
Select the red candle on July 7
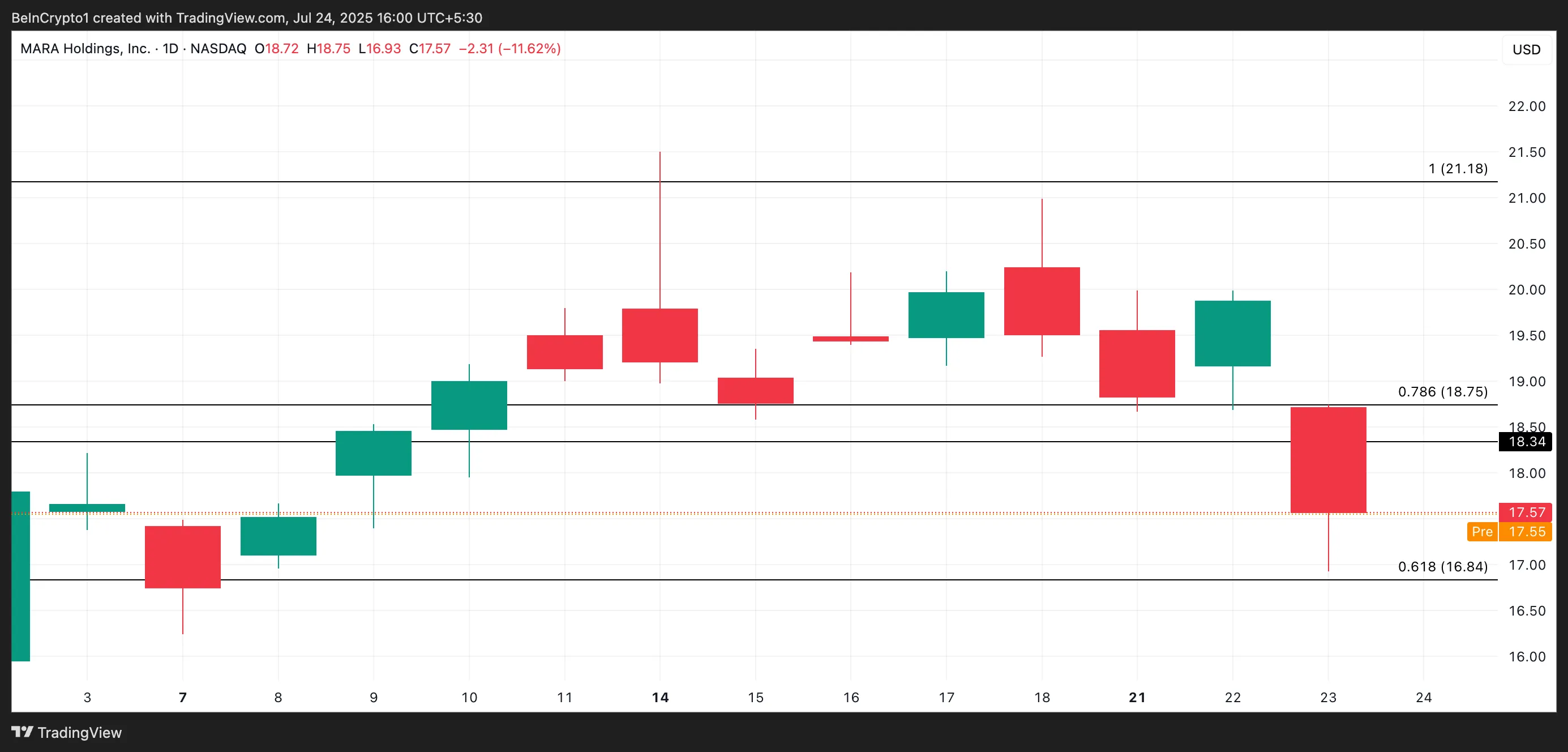point(183,557)
